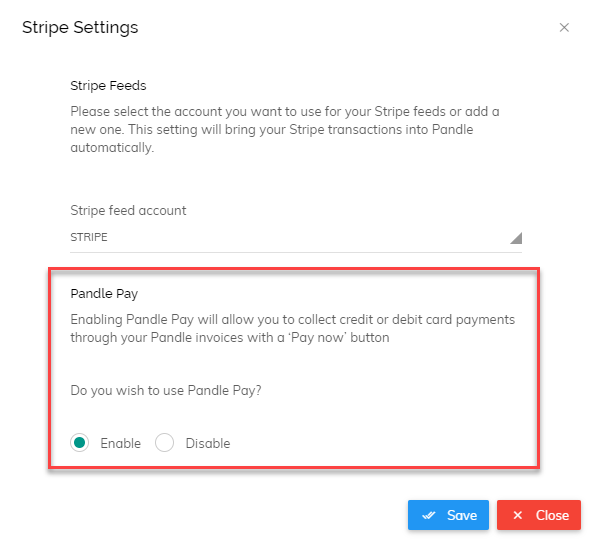
Task: Click the Stripe Settings dialog title
Action: pyautogui.click(x=80, y=28)
